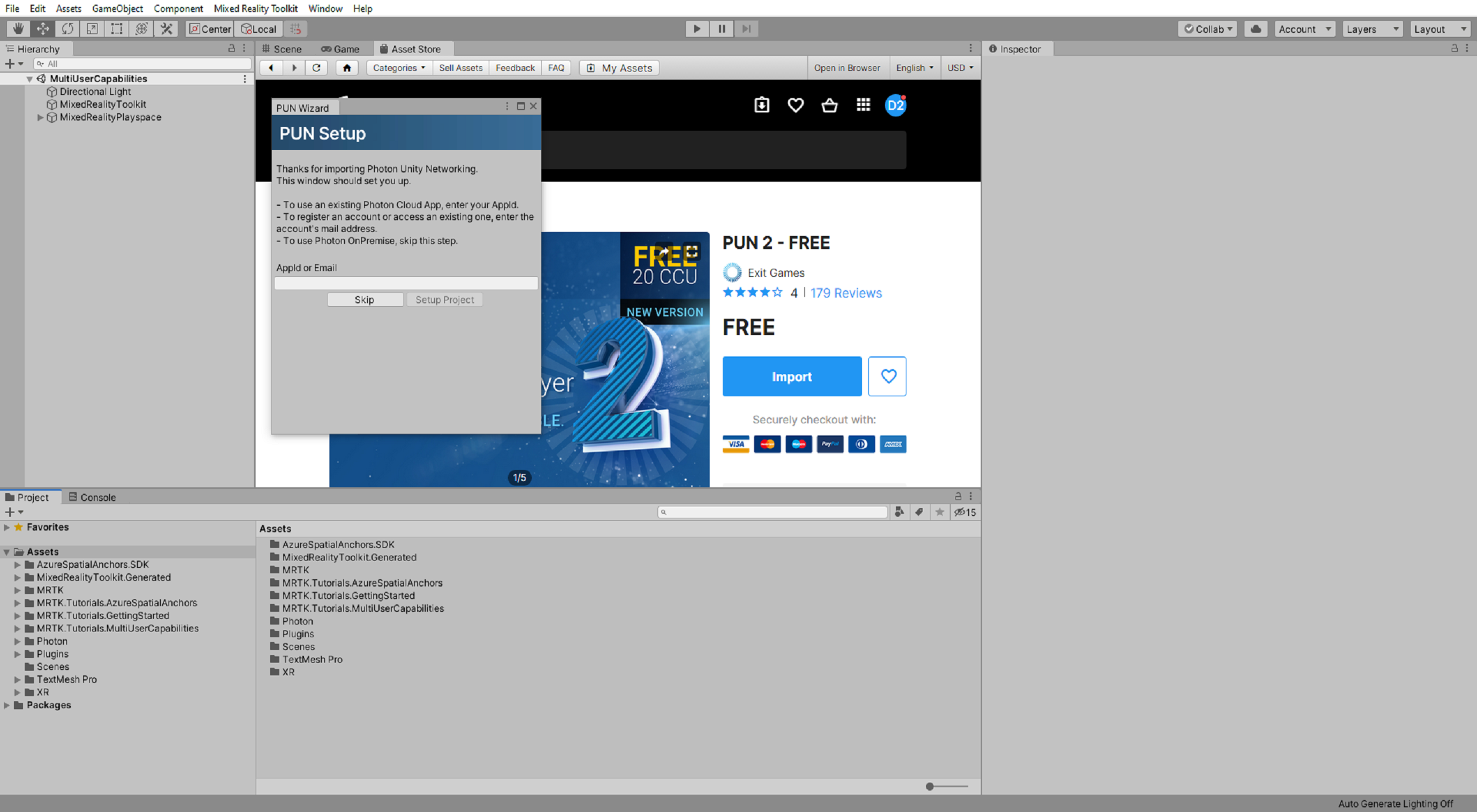Click the Play button to run the scene
The width and height of the screenshot is (1477, 812).
click(697, 28)
